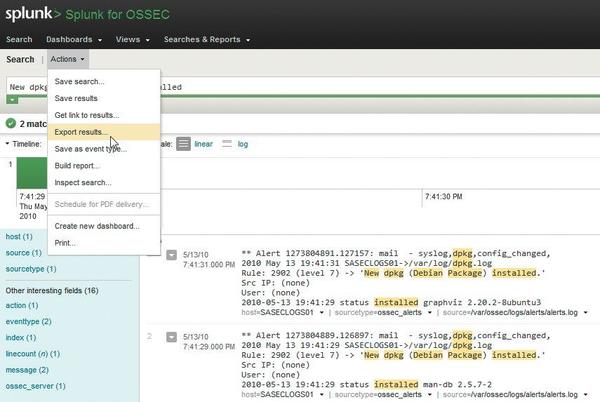Open the source (1) field
Image resolution: width=600 pixels, height=402 pixels.
point(23,253)
